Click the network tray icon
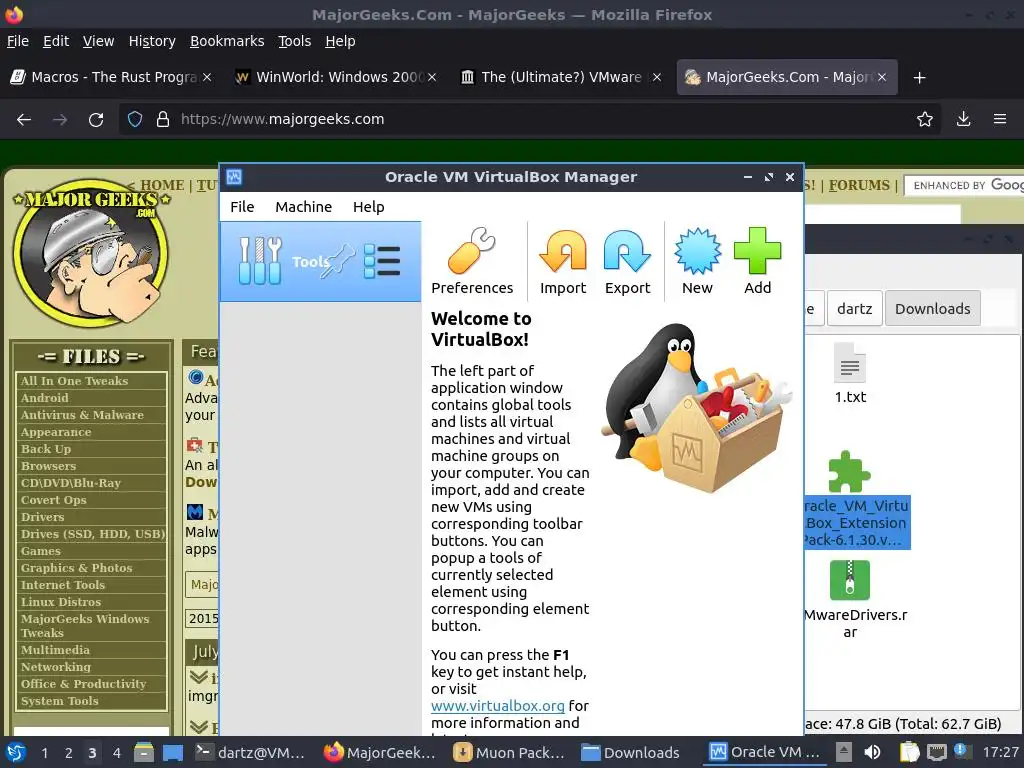 (x=937, y=752)
